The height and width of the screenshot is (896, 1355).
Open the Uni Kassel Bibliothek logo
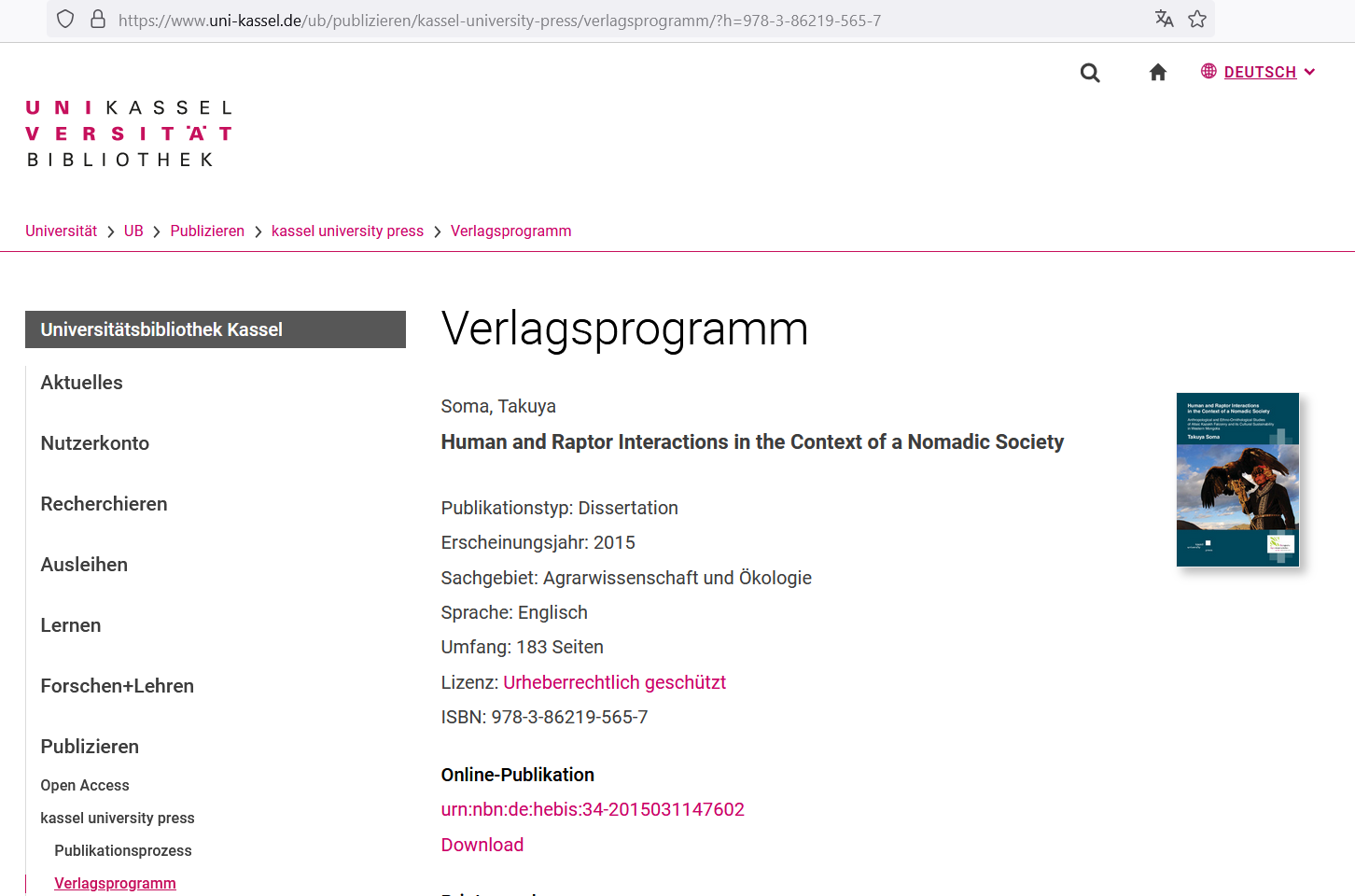[x=129, y=133]
